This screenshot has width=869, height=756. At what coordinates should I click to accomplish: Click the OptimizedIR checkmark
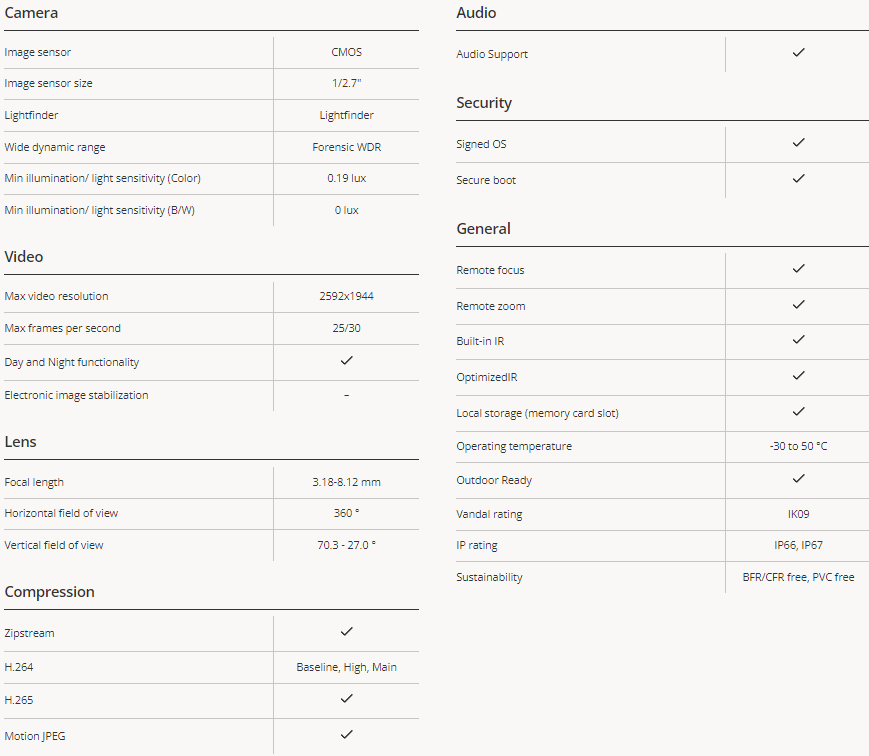798,376
